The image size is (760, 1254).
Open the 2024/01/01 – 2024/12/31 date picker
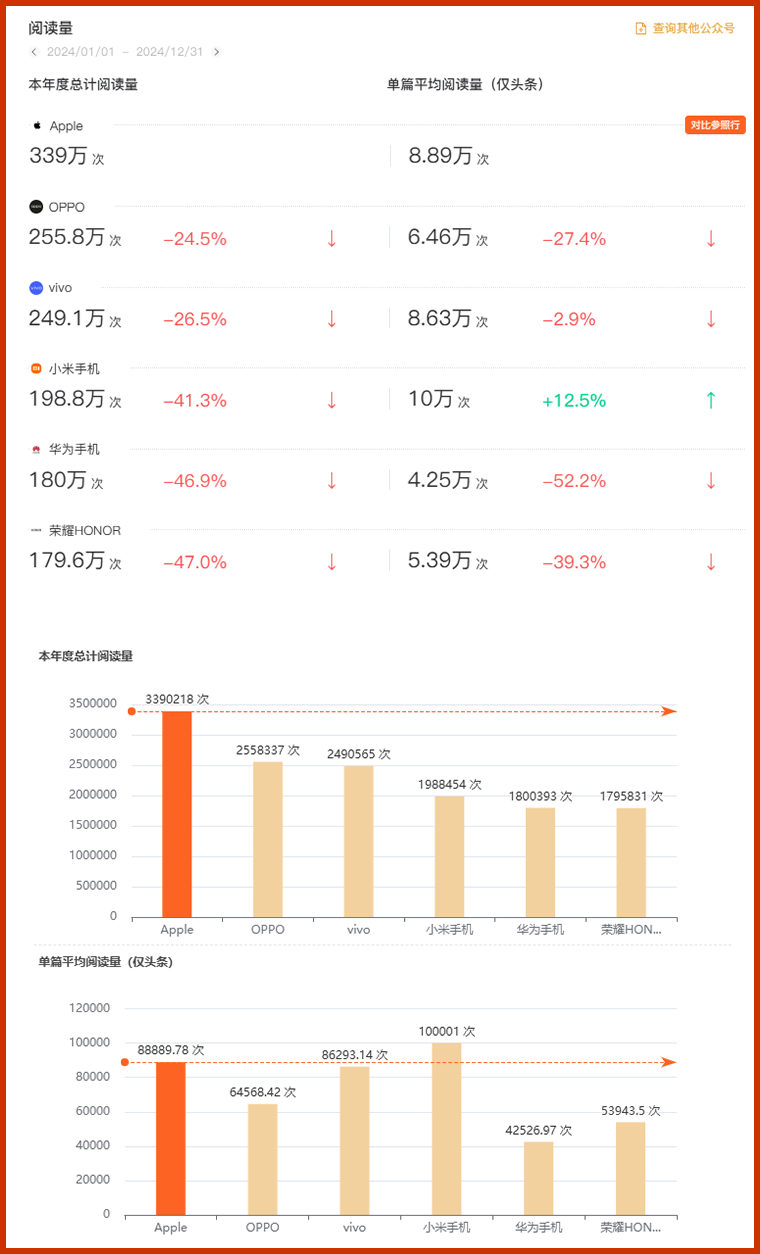(x=125, y=52)
